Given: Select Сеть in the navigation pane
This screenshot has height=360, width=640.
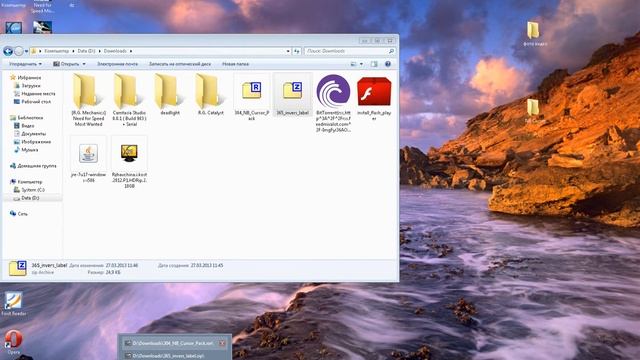Looking at the screenshot, I should (x=19, y=213).
